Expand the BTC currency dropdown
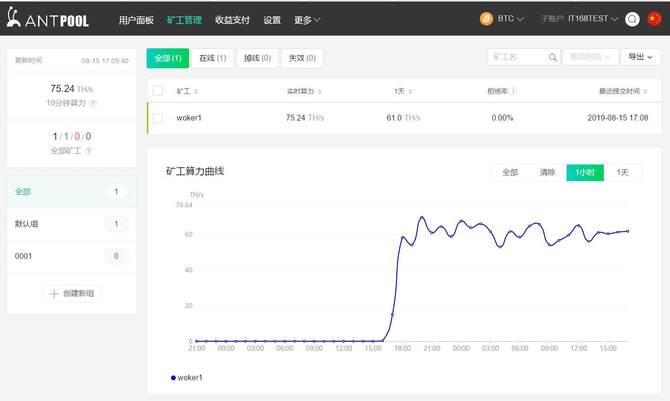The height and width of the screenshot is (401, 670). point(520,19)
